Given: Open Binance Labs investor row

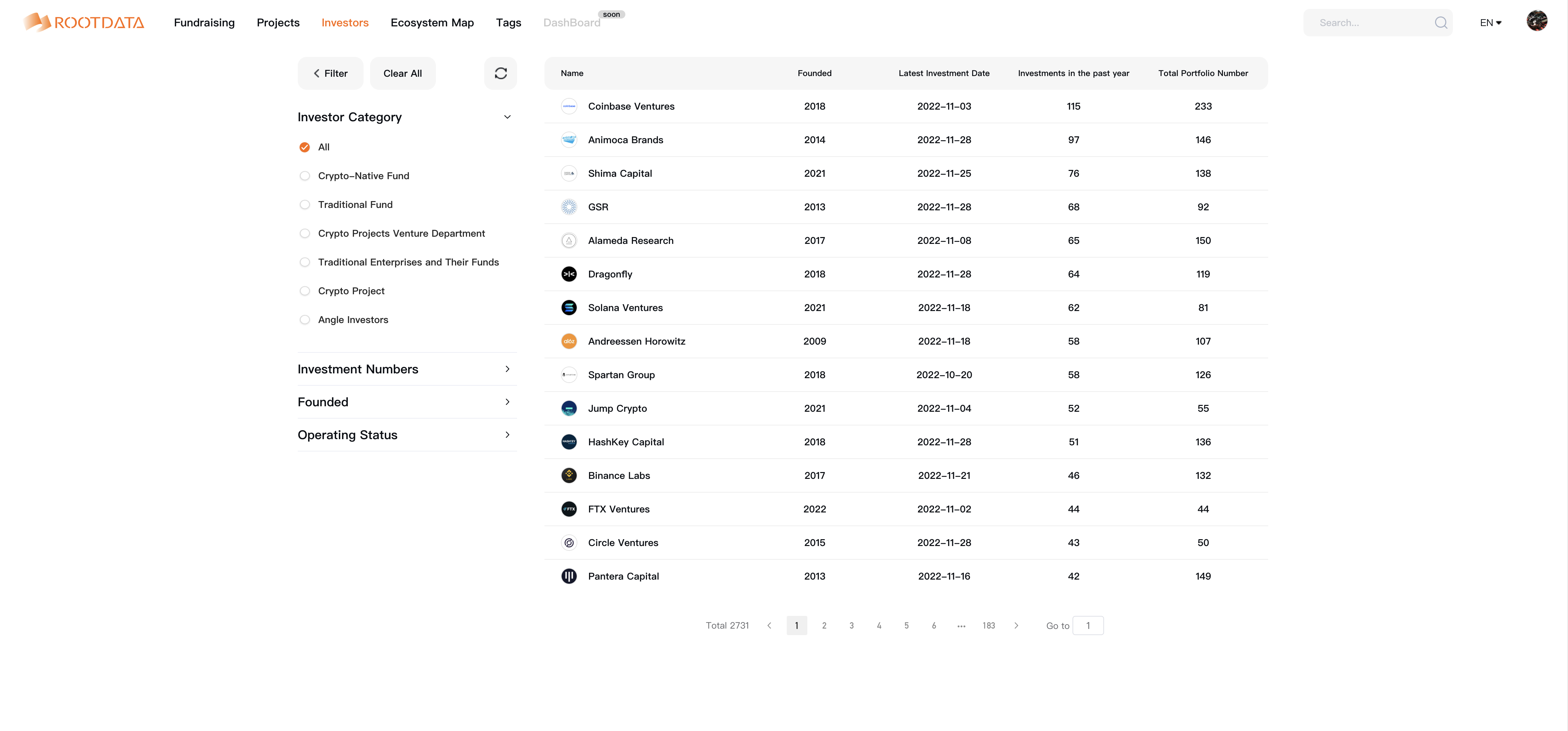Looking at the screenshot, I should click(906, 475).
